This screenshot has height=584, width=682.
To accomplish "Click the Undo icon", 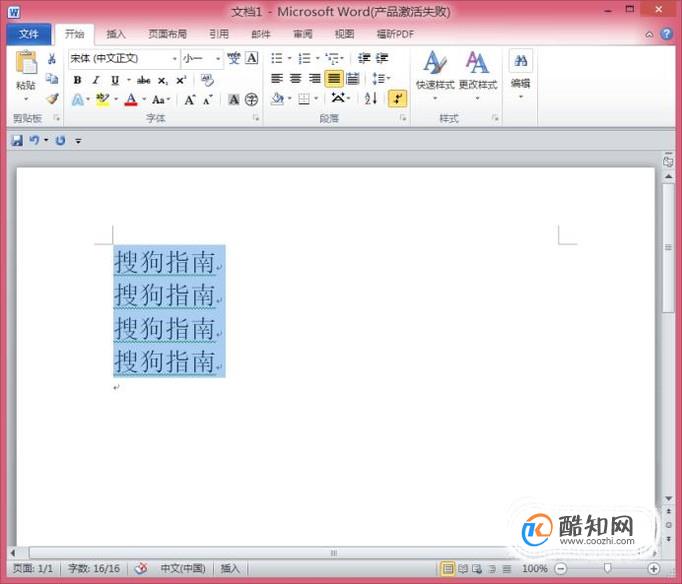I will tap(34, 140).
